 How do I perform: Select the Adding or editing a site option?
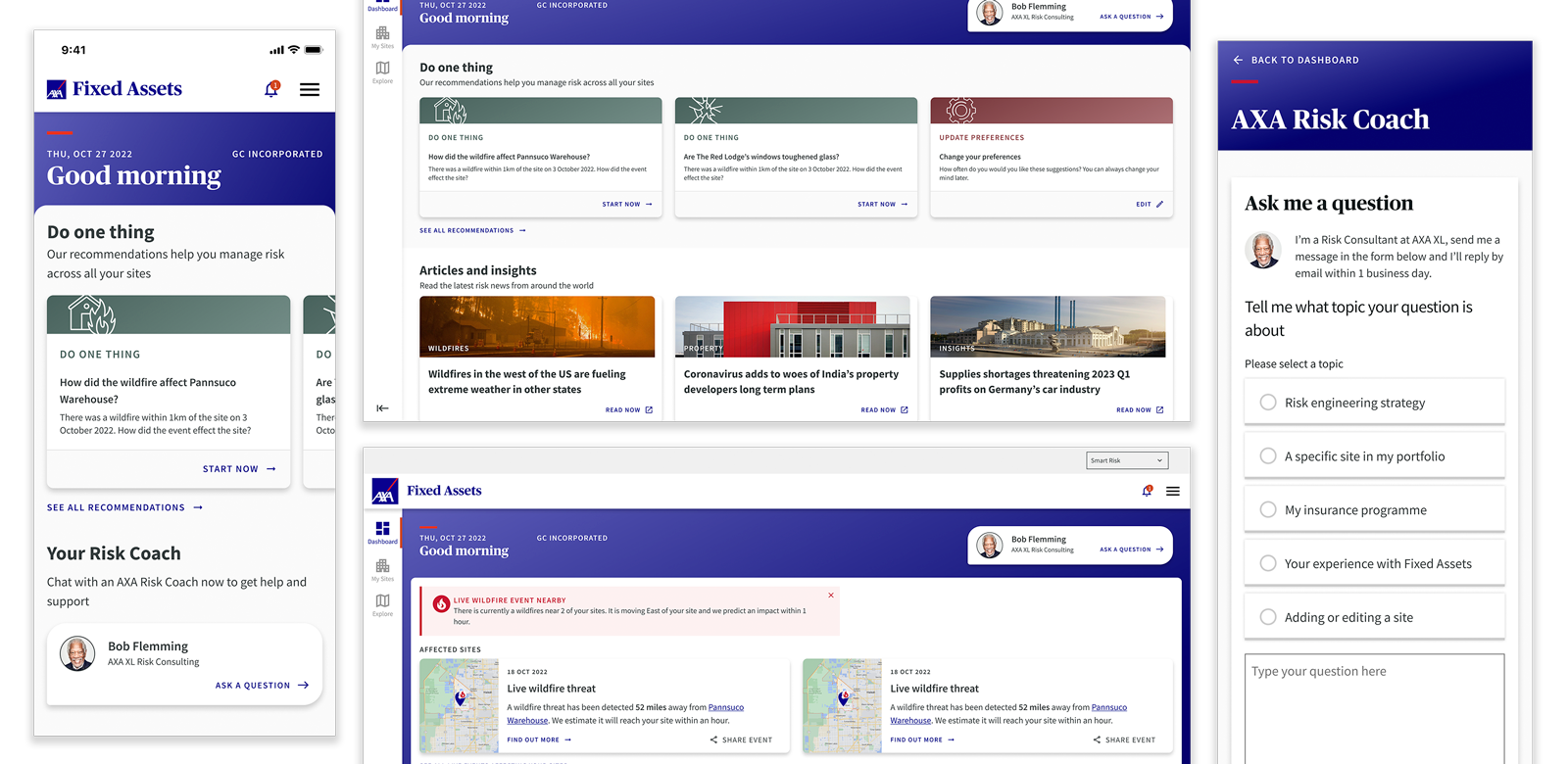1268,617
